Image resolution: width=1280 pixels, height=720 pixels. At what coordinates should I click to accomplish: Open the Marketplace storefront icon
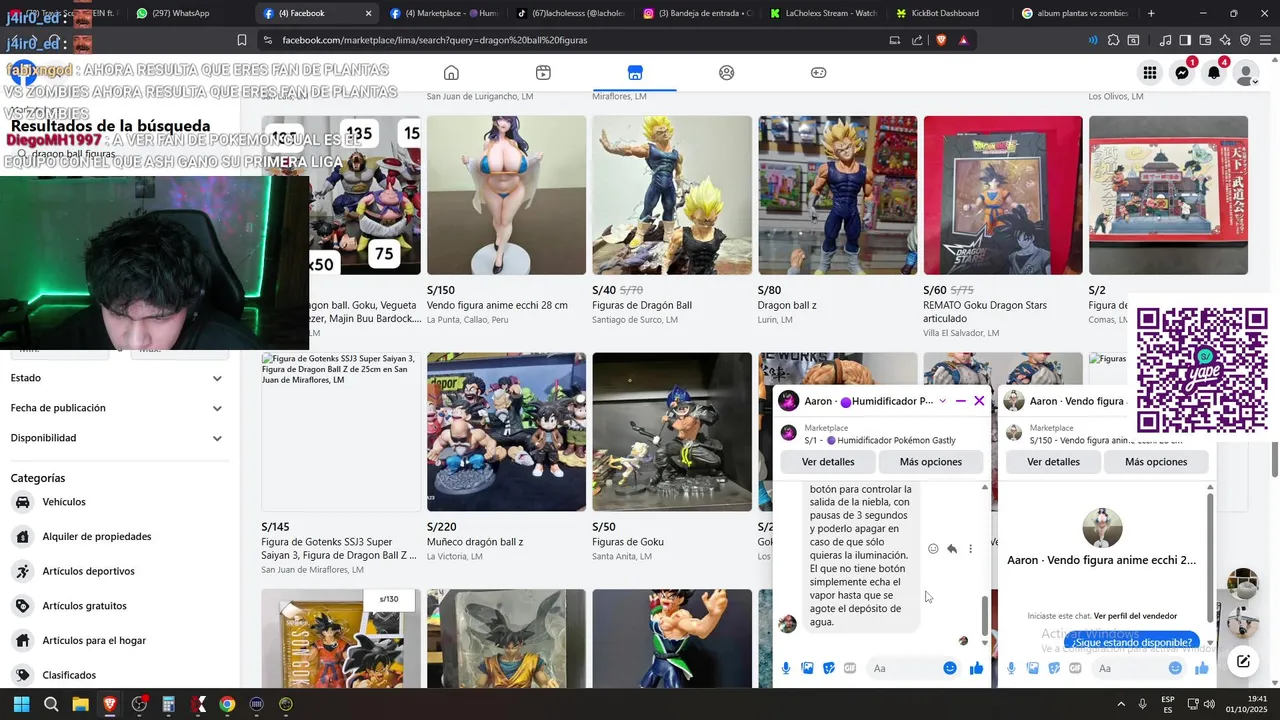pos(635,72)
